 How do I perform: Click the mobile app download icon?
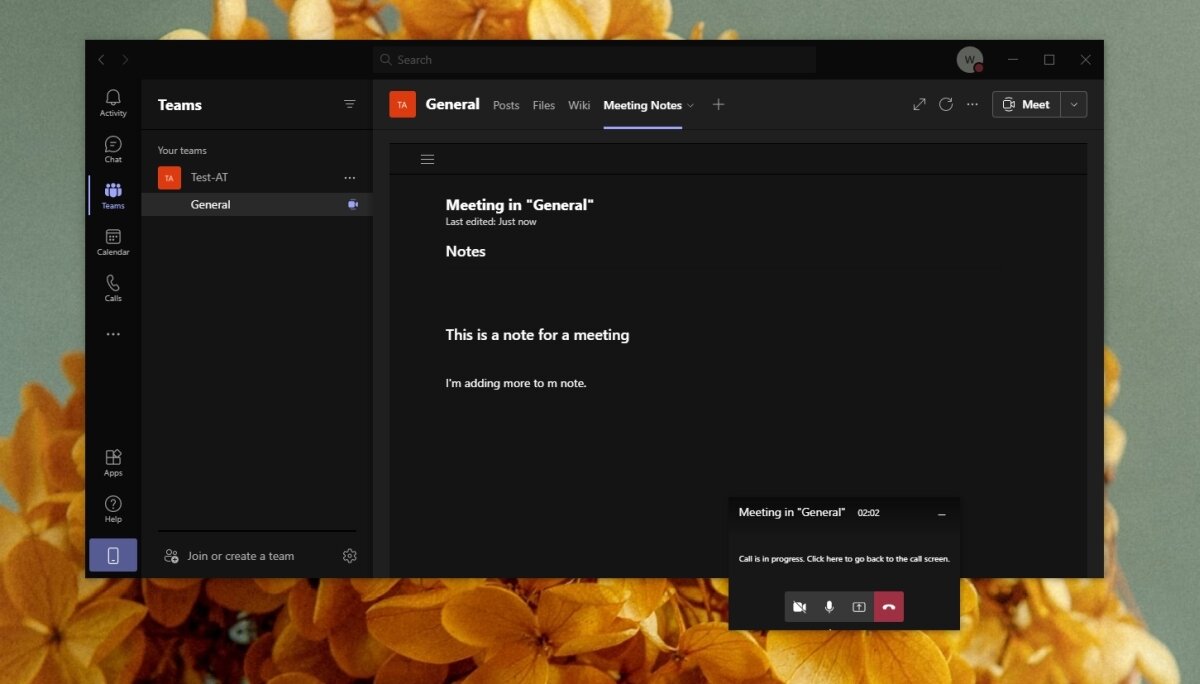113,556
